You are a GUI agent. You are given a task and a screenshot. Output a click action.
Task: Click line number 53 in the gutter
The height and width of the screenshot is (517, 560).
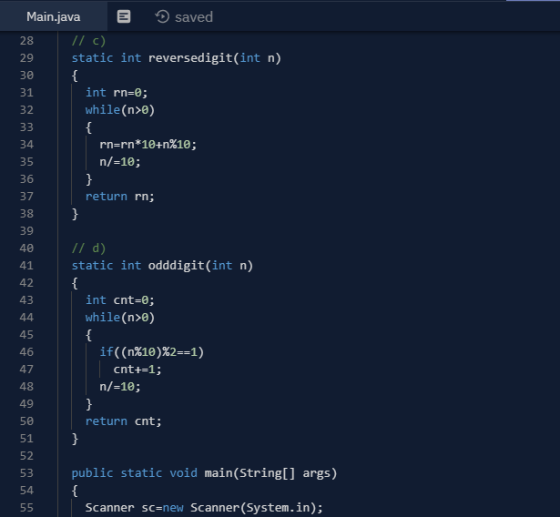point(27,473)
